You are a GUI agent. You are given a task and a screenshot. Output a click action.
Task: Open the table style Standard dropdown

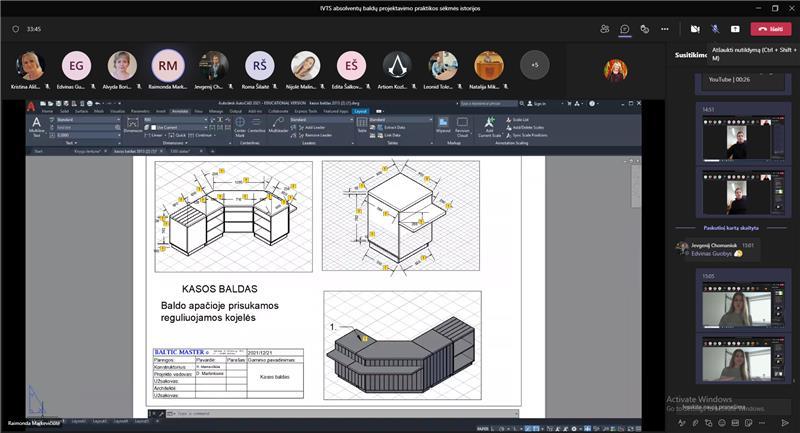pos(401,120)
